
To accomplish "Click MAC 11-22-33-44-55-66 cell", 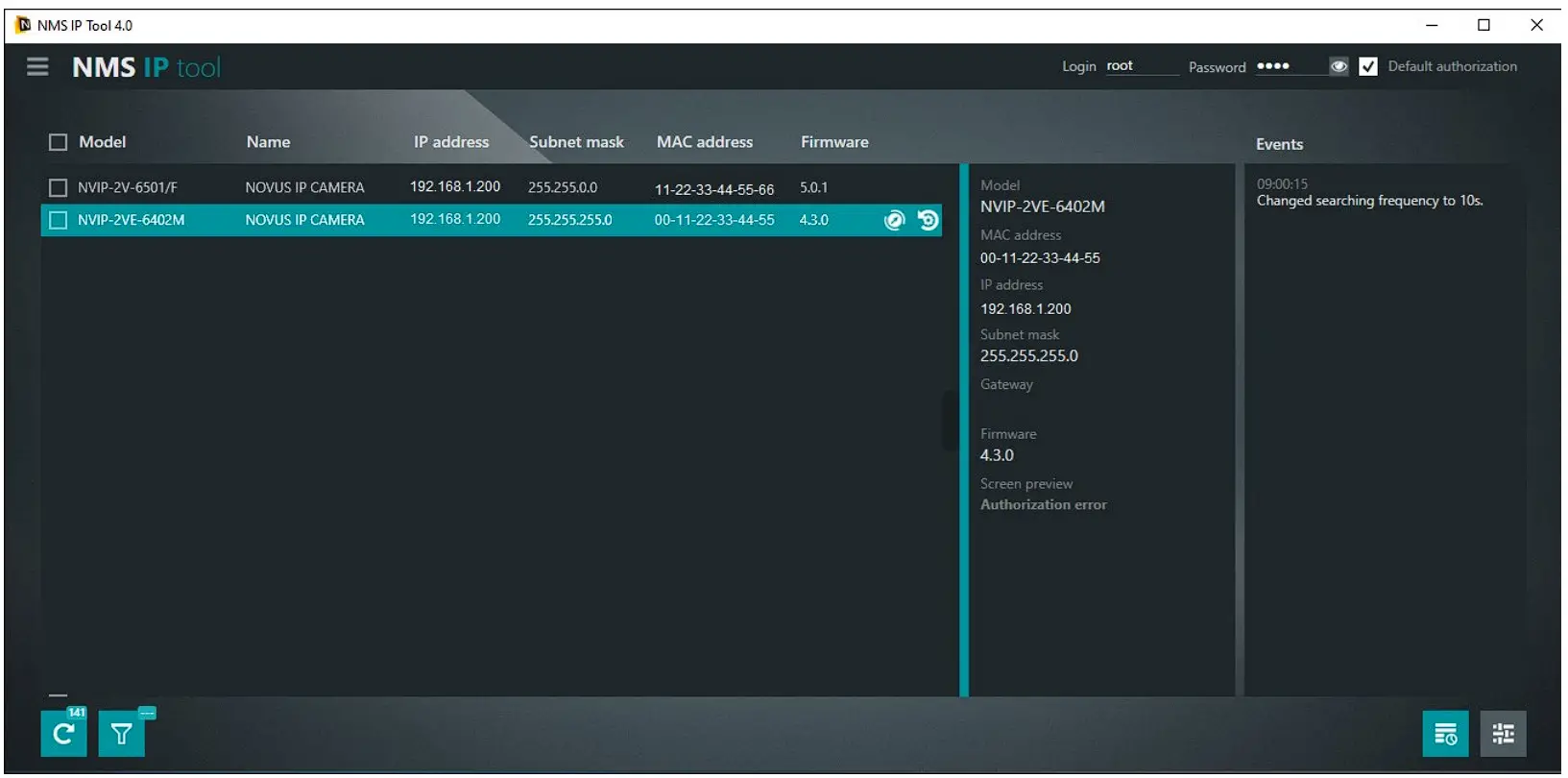I will (714, 189).
